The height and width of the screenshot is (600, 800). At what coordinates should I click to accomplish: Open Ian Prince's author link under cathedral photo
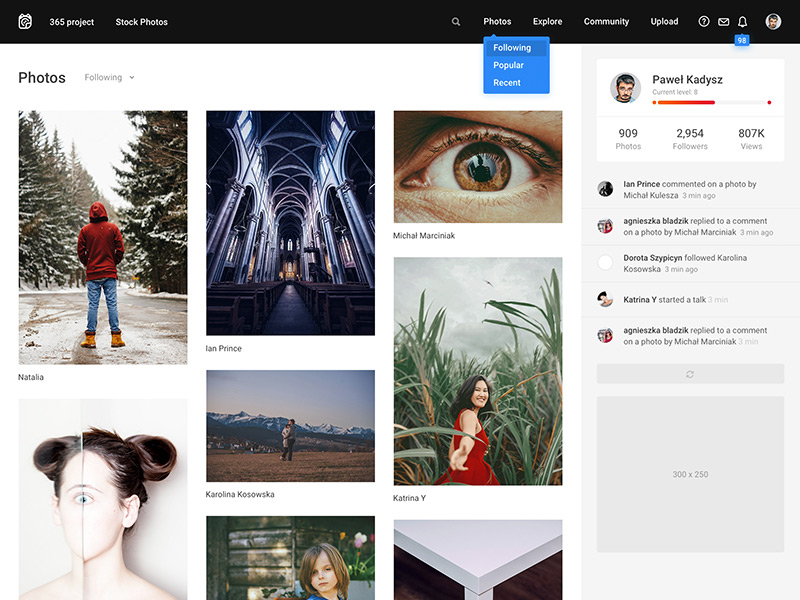tap(223, 349)
